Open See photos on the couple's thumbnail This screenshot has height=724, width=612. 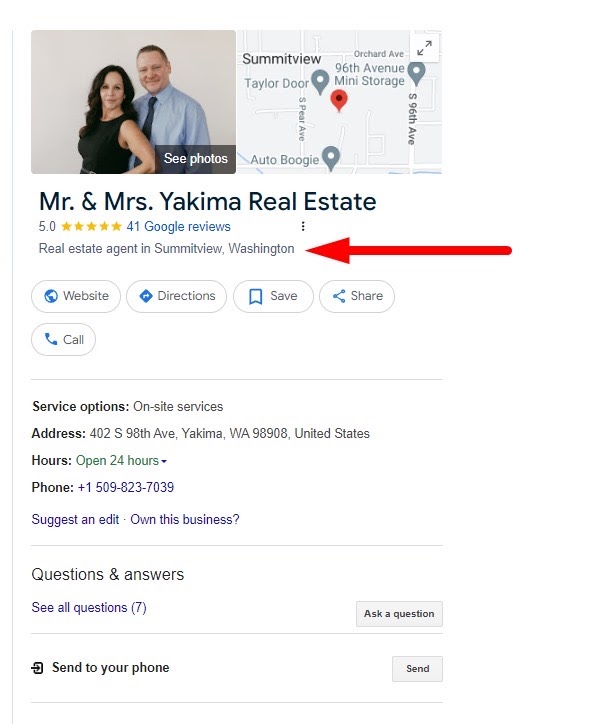click(195, 158)
